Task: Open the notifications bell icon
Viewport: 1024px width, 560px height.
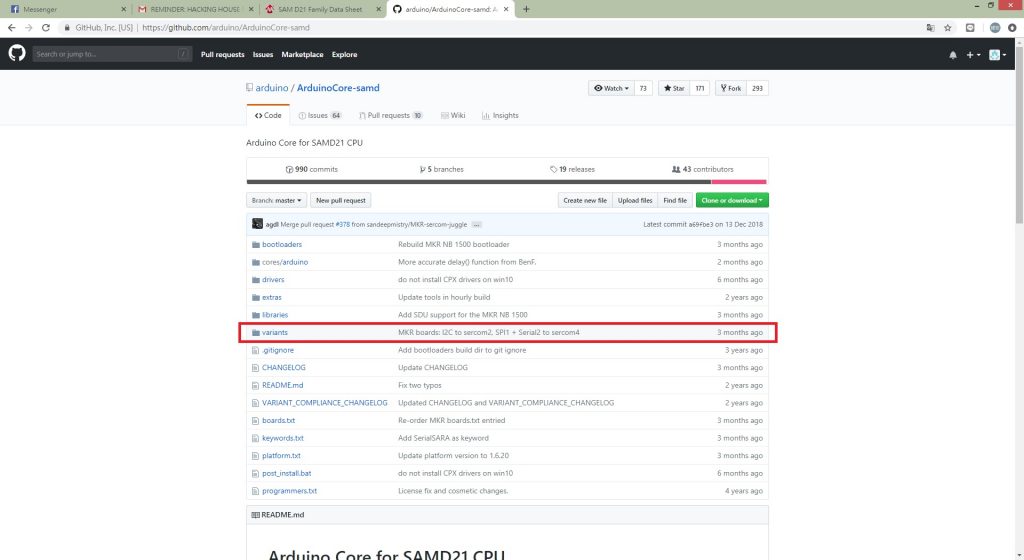Action: 953,55
